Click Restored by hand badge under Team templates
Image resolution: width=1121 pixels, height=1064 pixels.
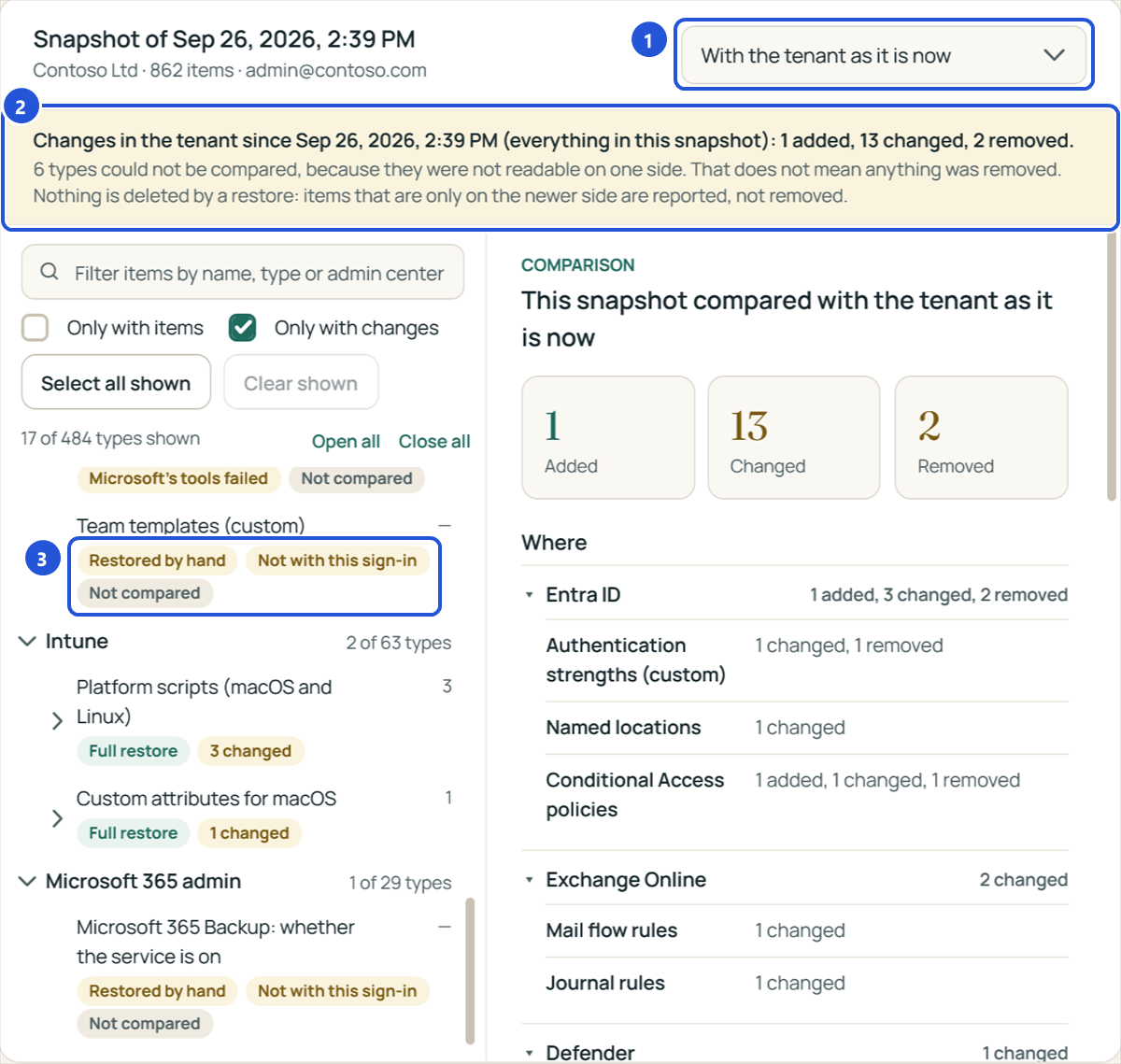tap(157, 560)
